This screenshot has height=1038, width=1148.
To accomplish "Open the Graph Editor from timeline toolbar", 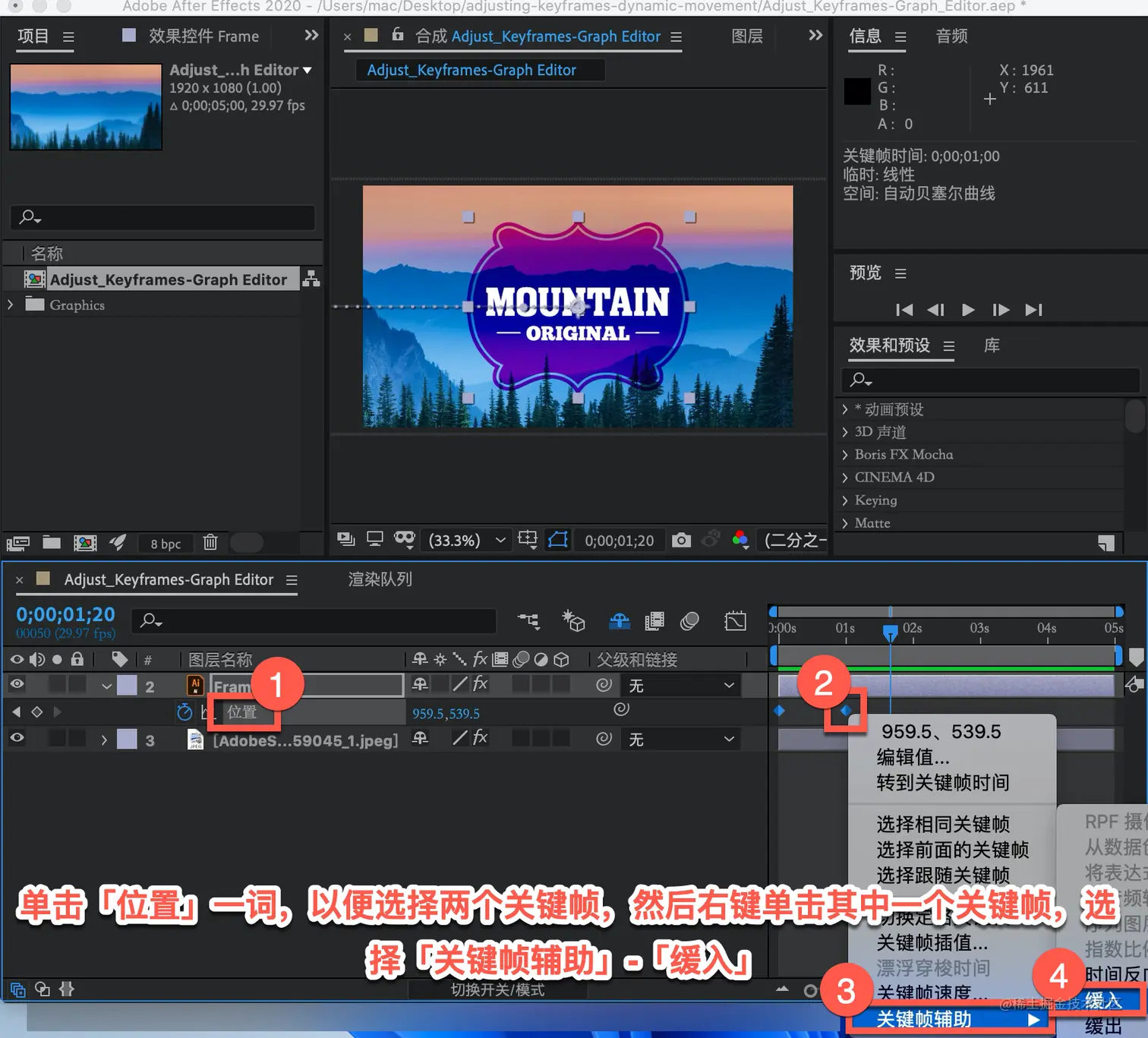I will coord(735,621).
